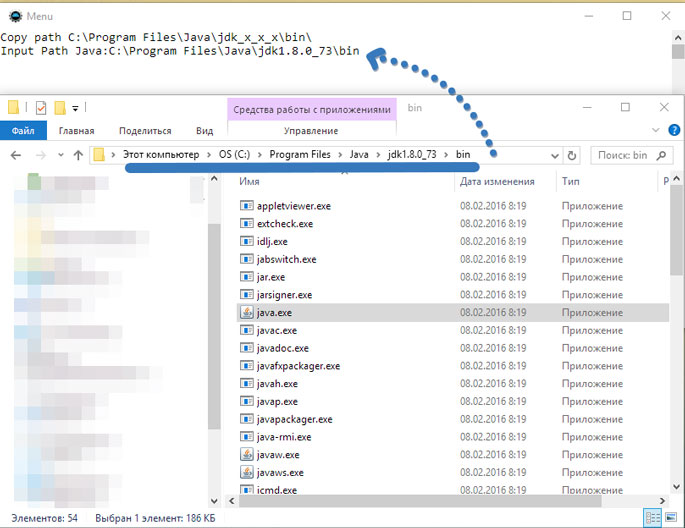
Task: Click the extcheck.exe file icon
Action: (x=246, y=224)
